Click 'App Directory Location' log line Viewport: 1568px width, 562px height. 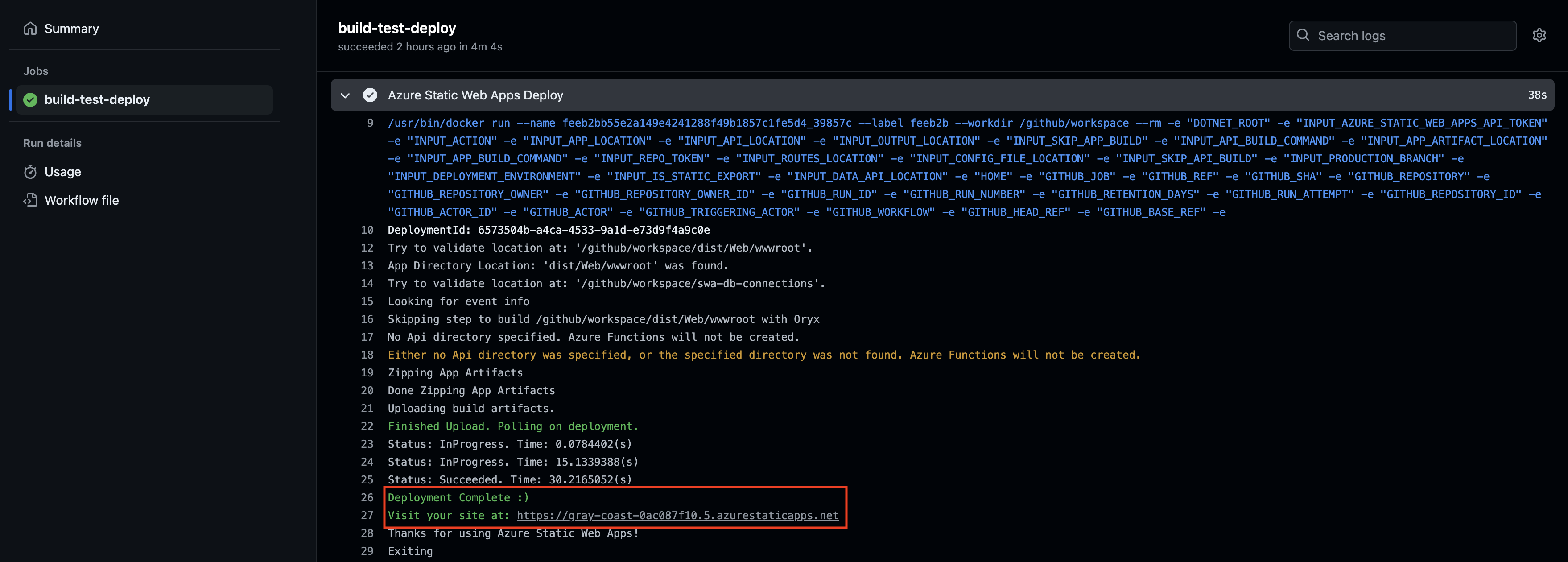pos(558,266)
